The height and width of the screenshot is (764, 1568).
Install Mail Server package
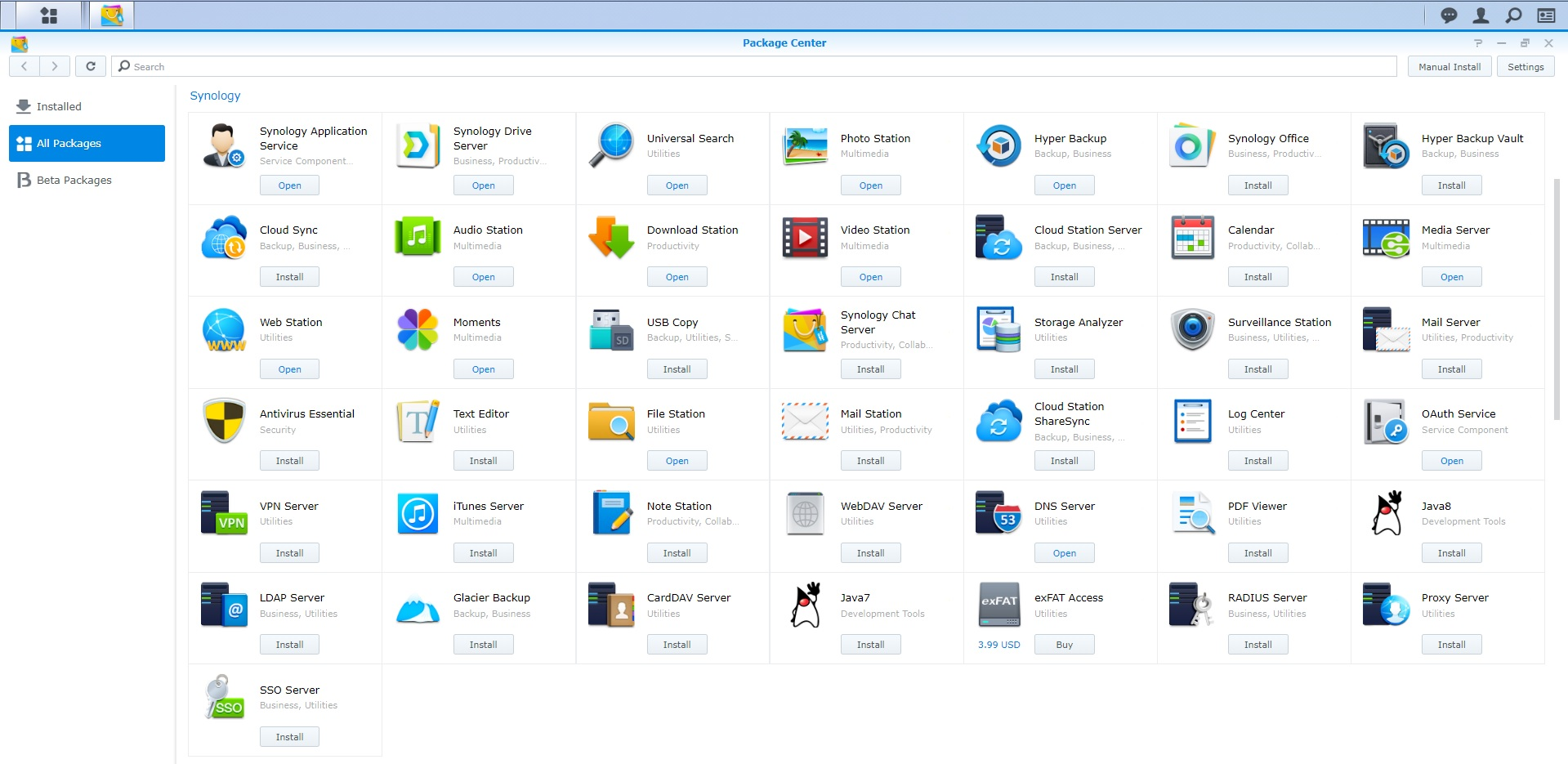1452,369
